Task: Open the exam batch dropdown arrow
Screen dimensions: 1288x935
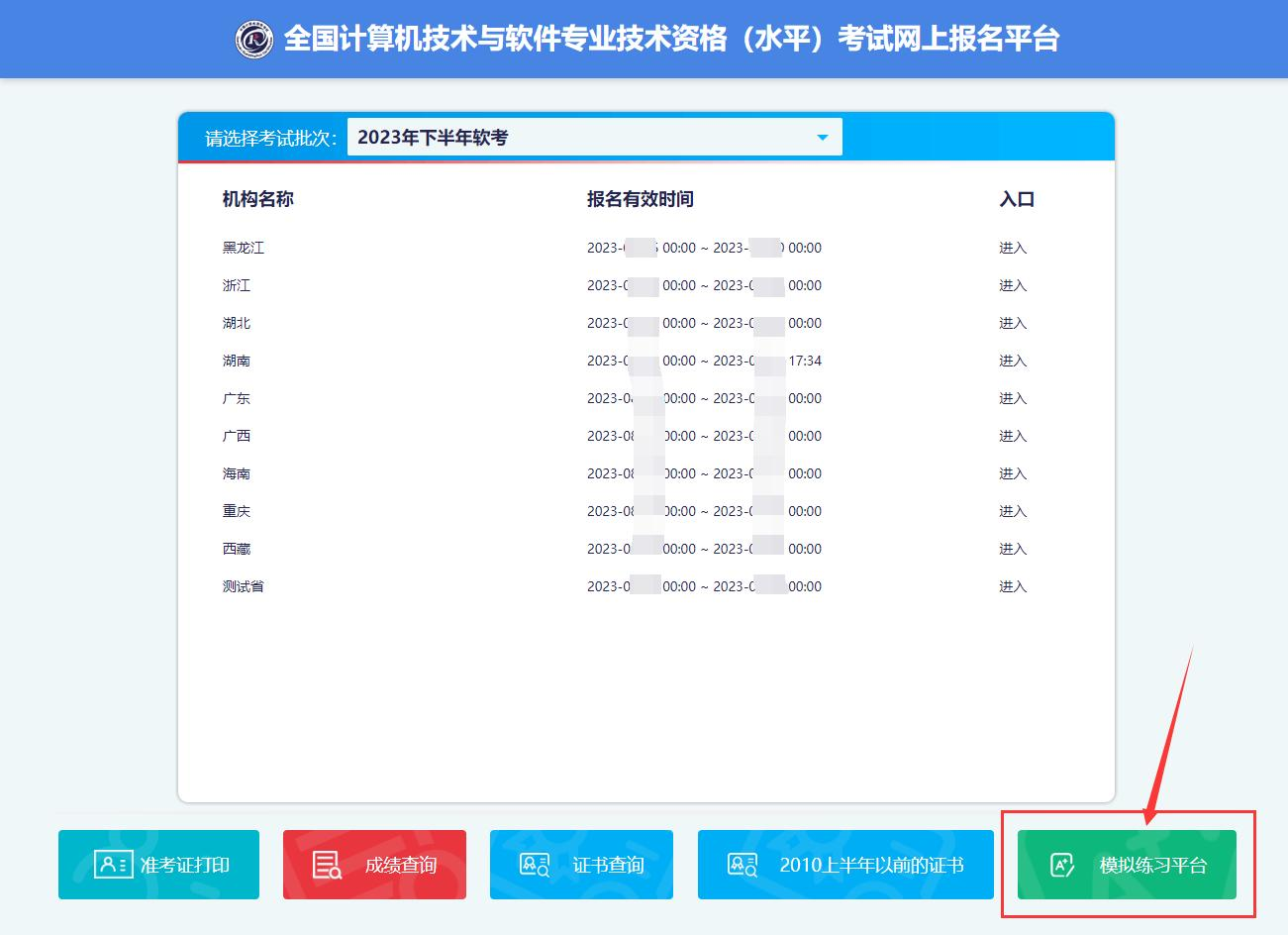Action: (x=822, y=138)
